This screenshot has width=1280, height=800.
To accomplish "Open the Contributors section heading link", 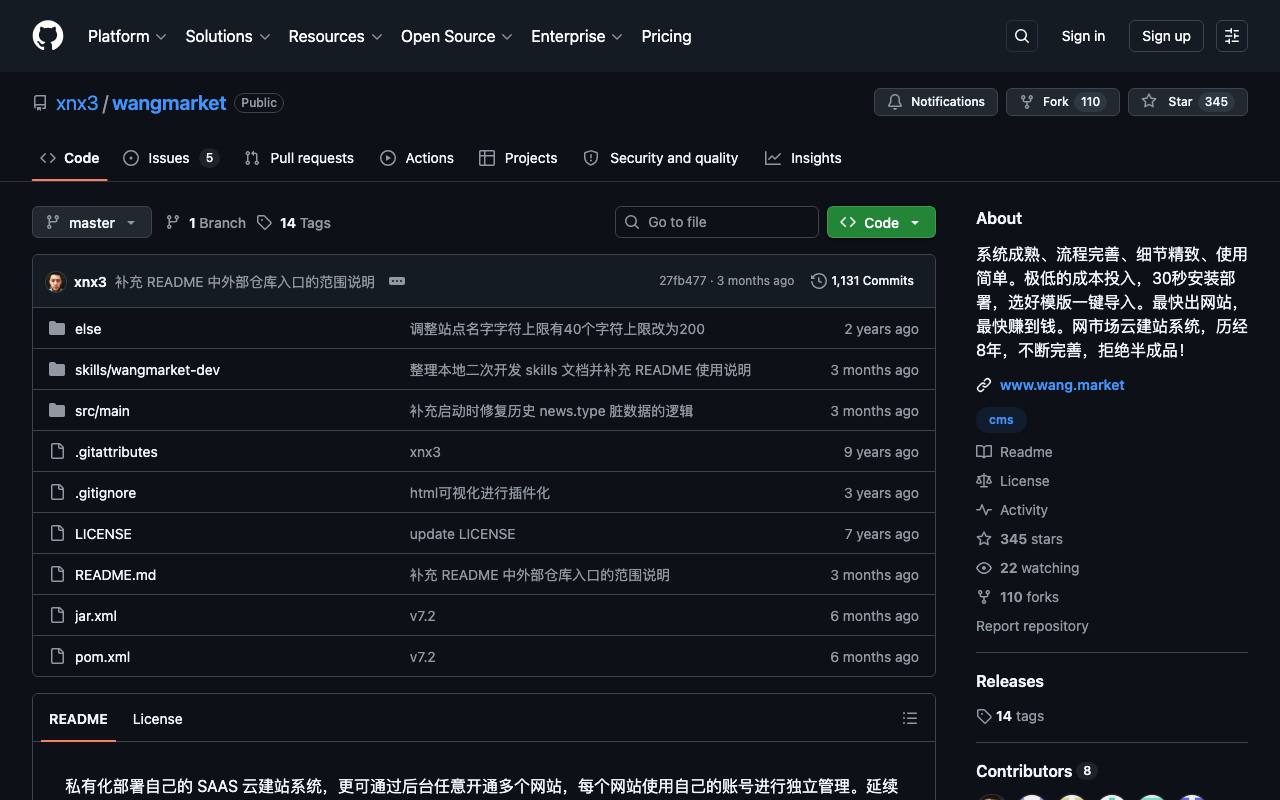I will click(1036, 771).
